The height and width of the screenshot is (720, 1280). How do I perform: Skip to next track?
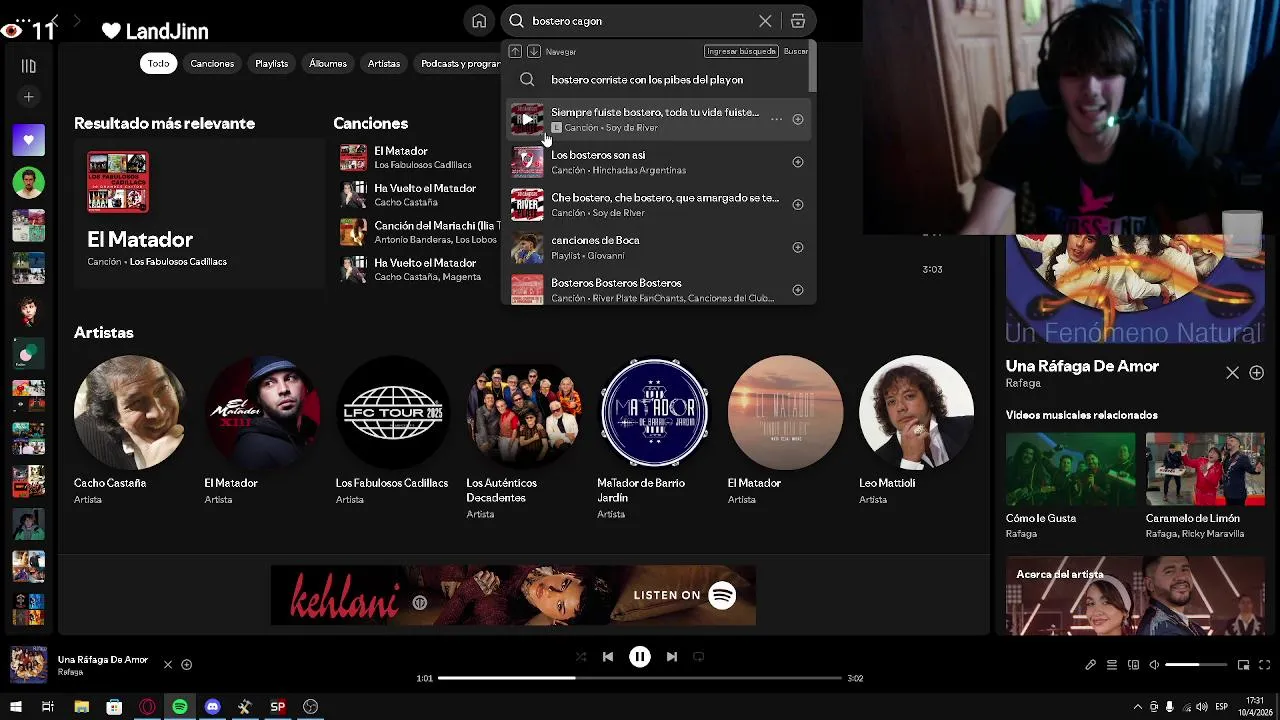coord(672,657)
